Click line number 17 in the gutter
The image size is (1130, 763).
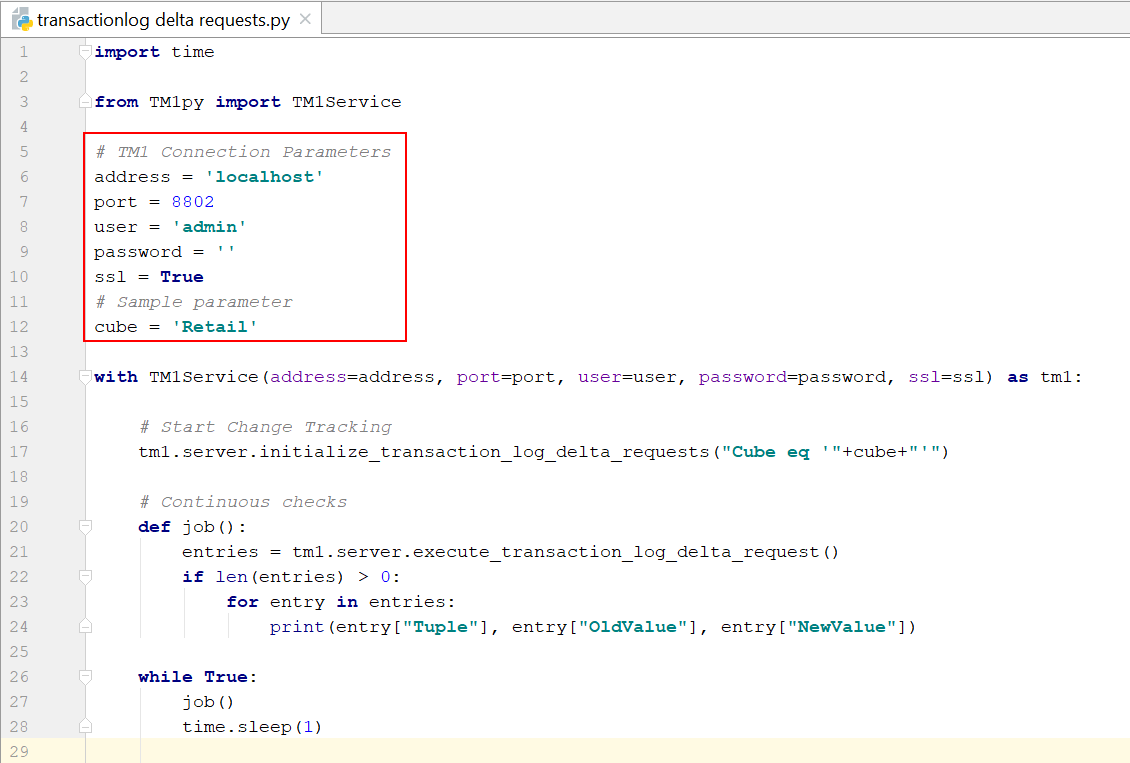19,452
